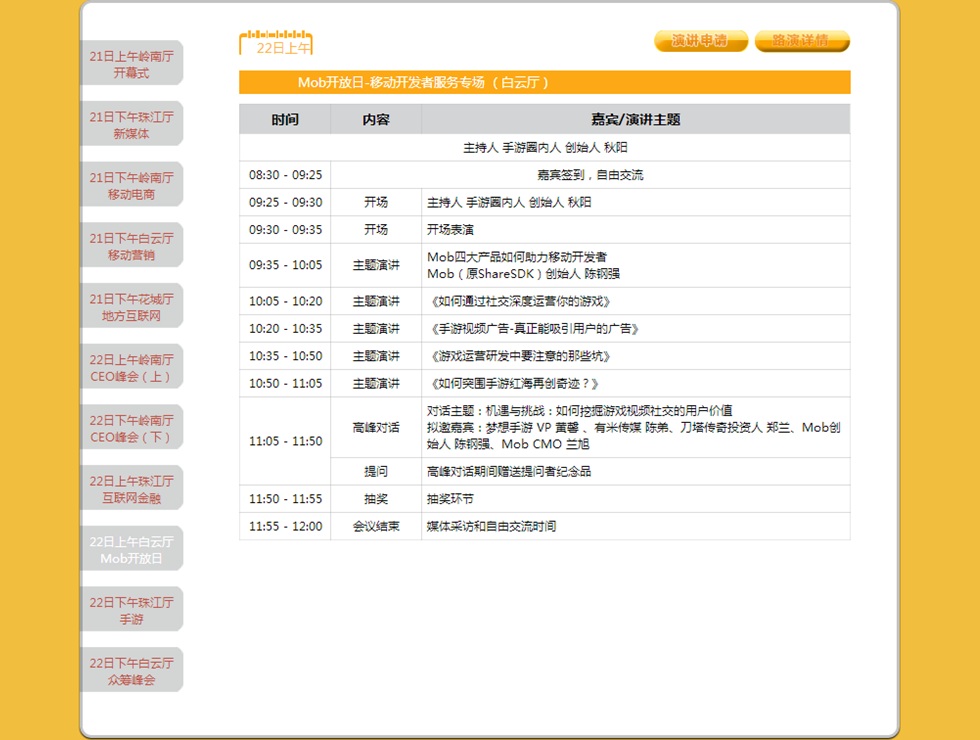Click the 提问 content cell
The width and height of the screenshot is (980, 740).
coord(376,471)
